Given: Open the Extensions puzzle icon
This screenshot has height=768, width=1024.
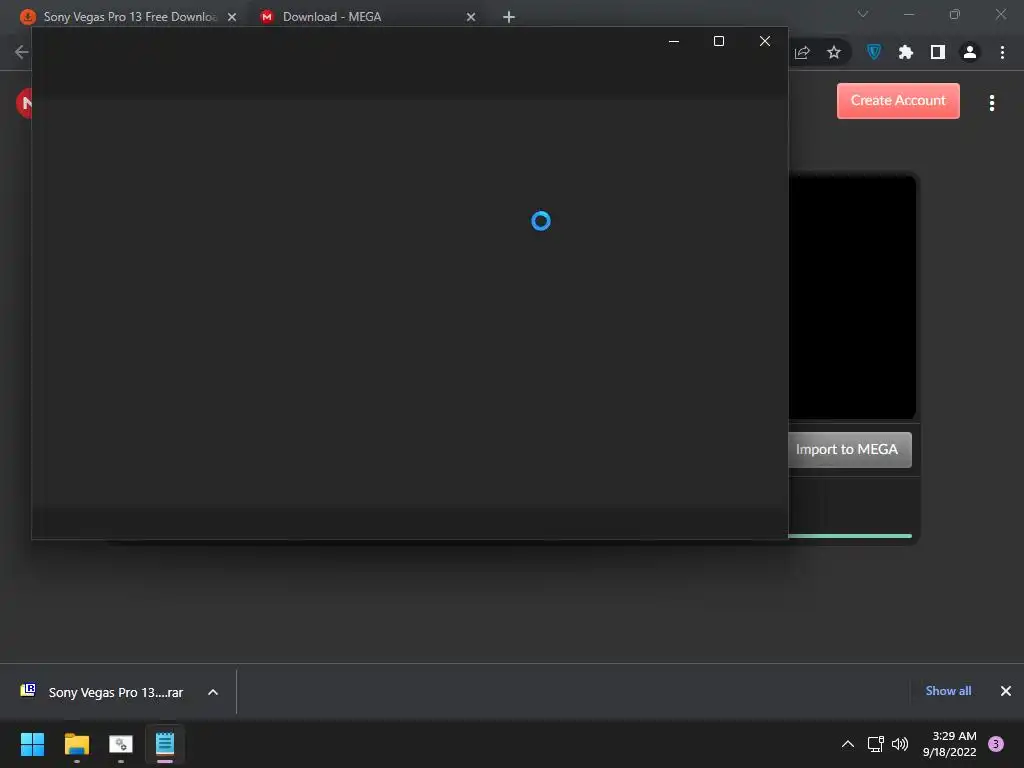Looking at the screenshot, I should click(905, 52).
